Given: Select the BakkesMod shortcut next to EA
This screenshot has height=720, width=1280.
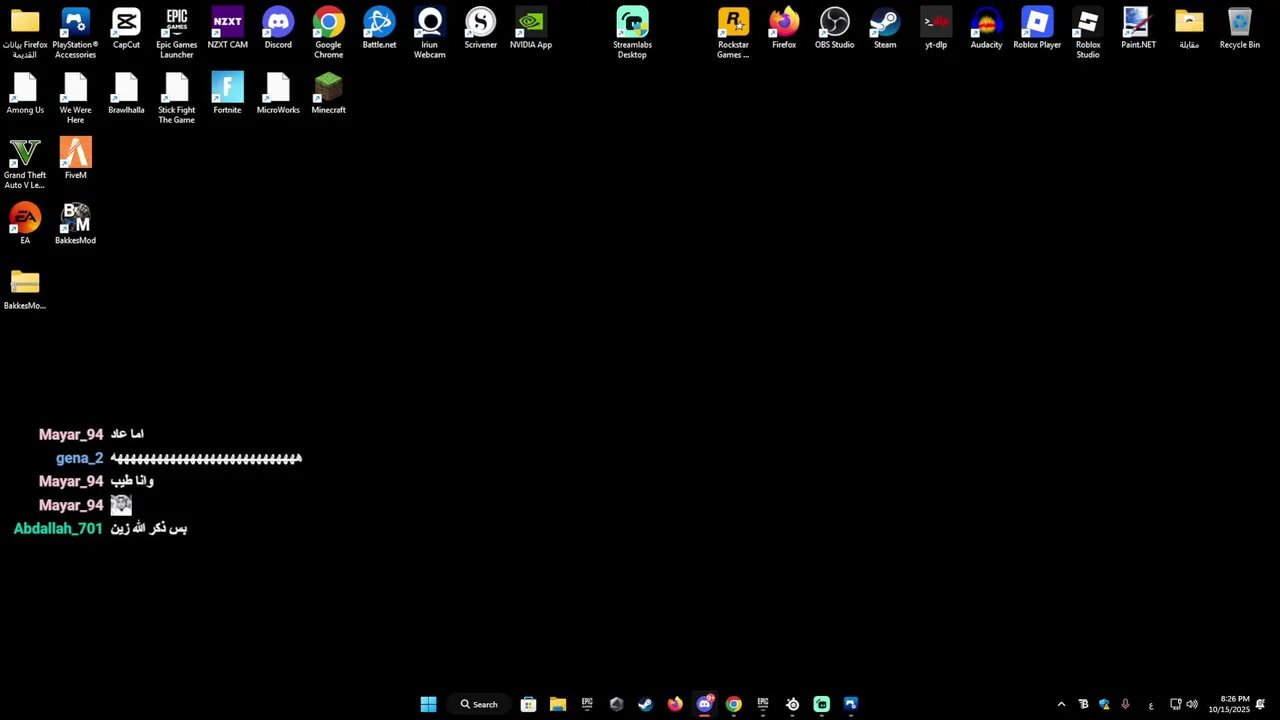Looking at the screenshot, I should tap(75, 223).
